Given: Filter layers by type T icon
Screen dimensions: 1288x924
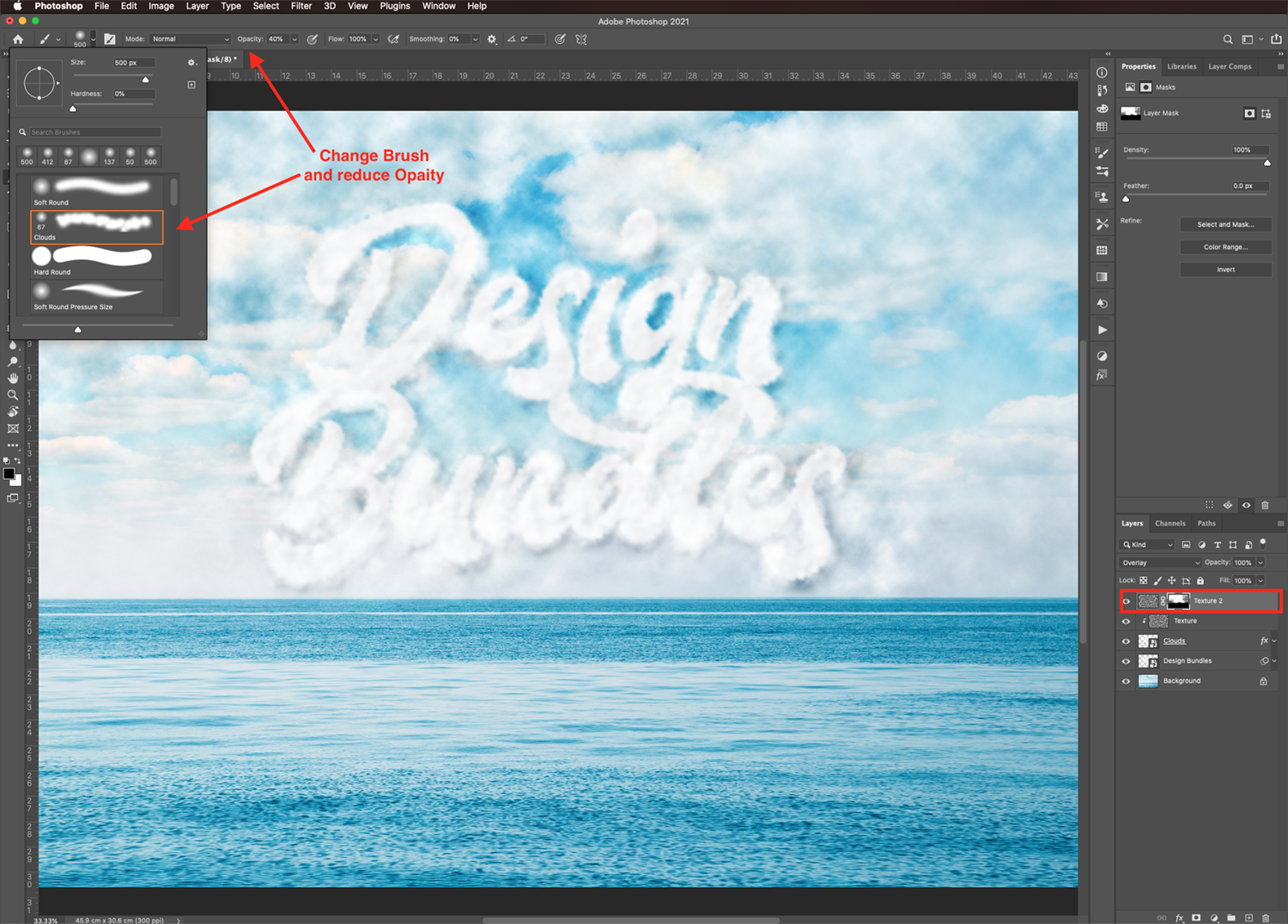Looking at the screenshot, I should pos(1217,544).
